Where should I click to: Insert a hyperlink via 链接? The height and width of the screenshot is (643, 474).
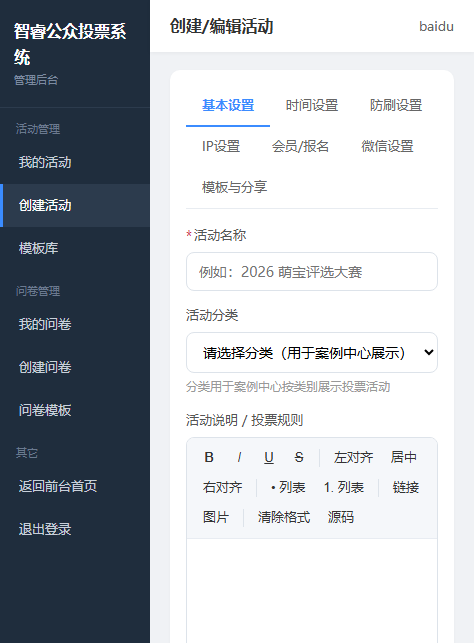(x=406, y=487)
